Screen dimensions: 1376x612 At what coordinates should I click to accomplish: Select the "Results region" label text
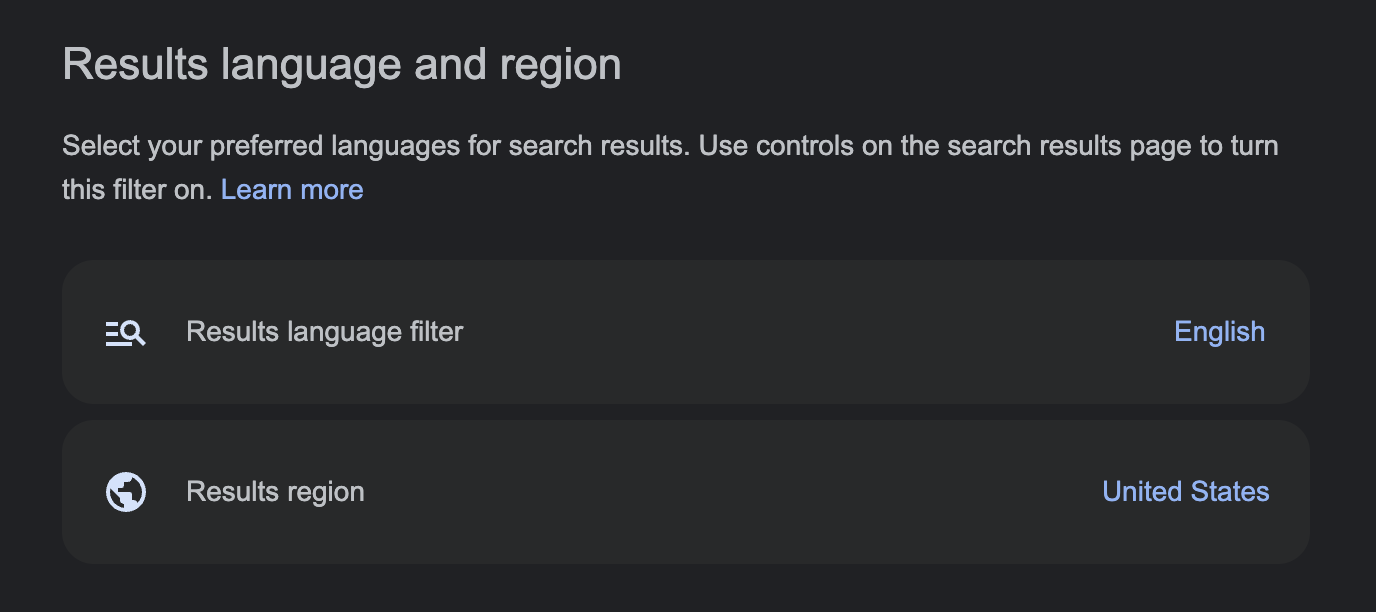[x=275, y=492]
